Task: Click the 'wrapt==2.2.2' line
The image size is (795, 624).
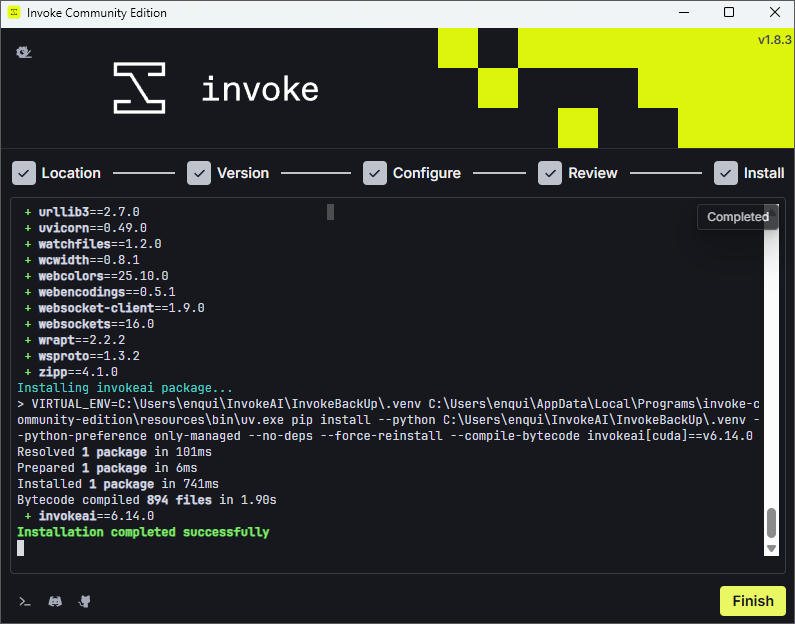Action: tap(75, 340)
